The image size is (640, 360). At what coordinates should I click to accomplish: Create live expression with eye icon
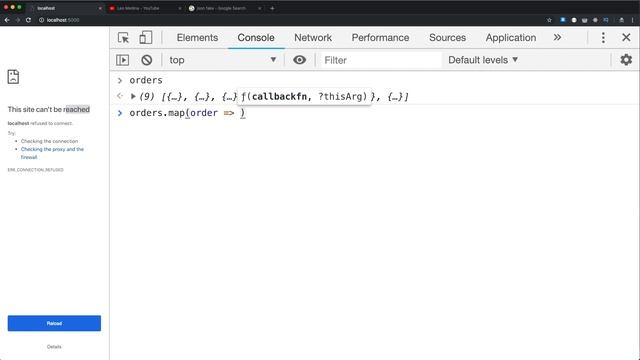(299, 60)
